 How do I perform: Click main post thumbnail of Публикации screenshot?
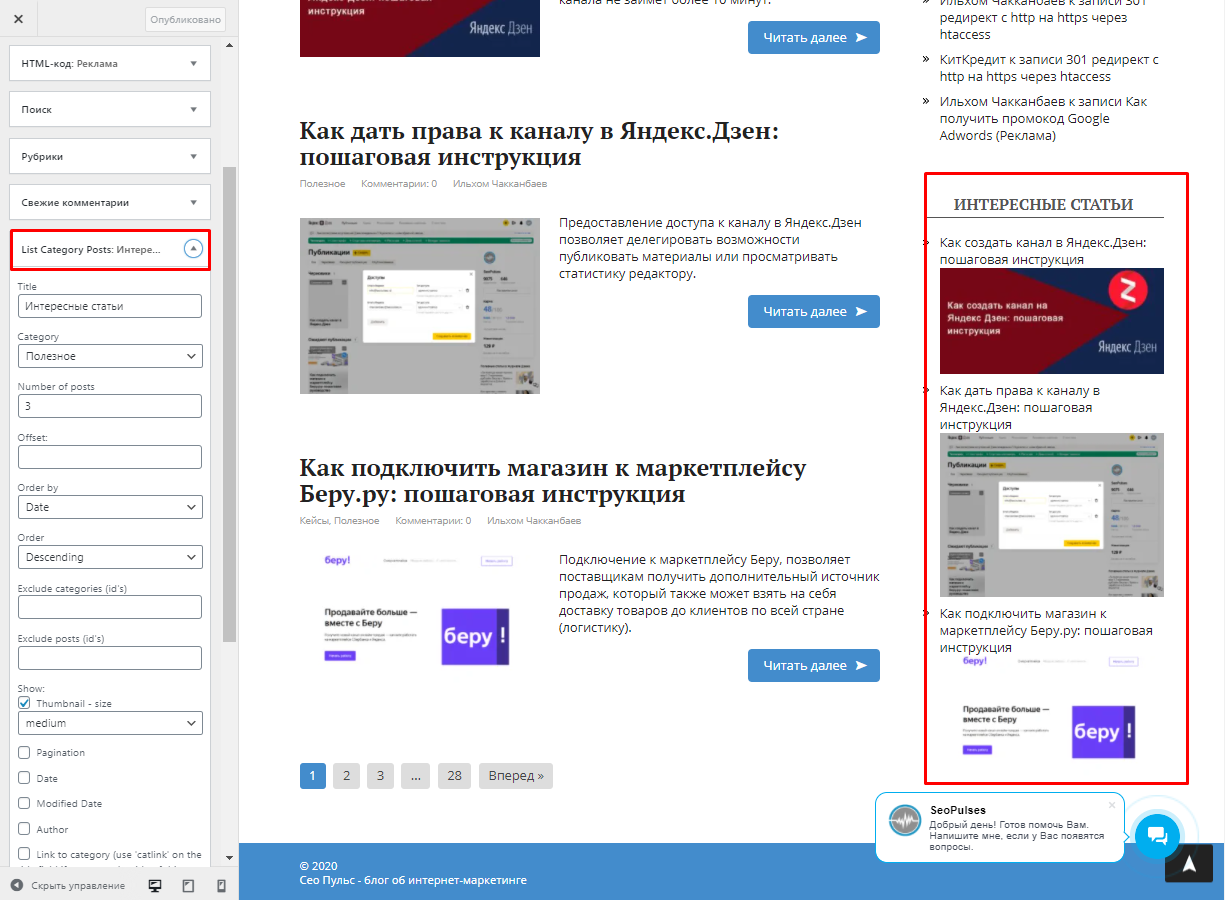click(420, 306)
